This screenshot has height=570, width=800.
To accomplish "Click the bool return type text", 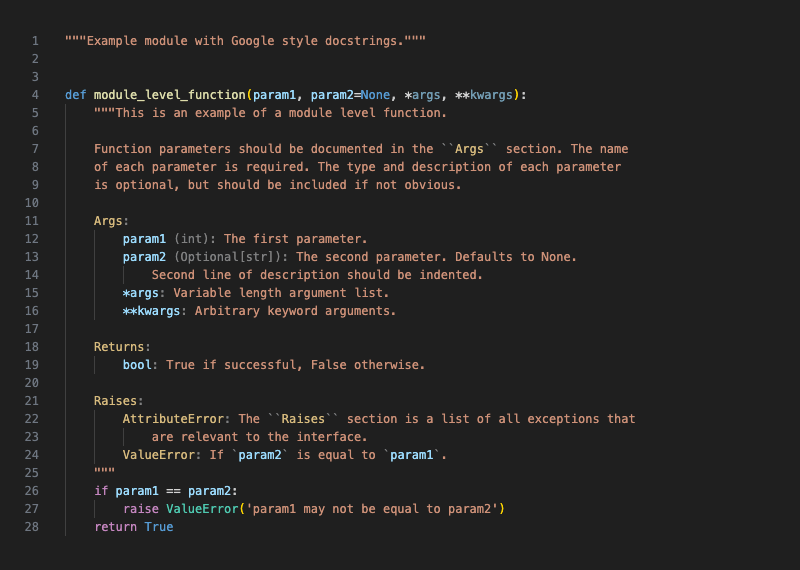I will click(x=137, y=365).
